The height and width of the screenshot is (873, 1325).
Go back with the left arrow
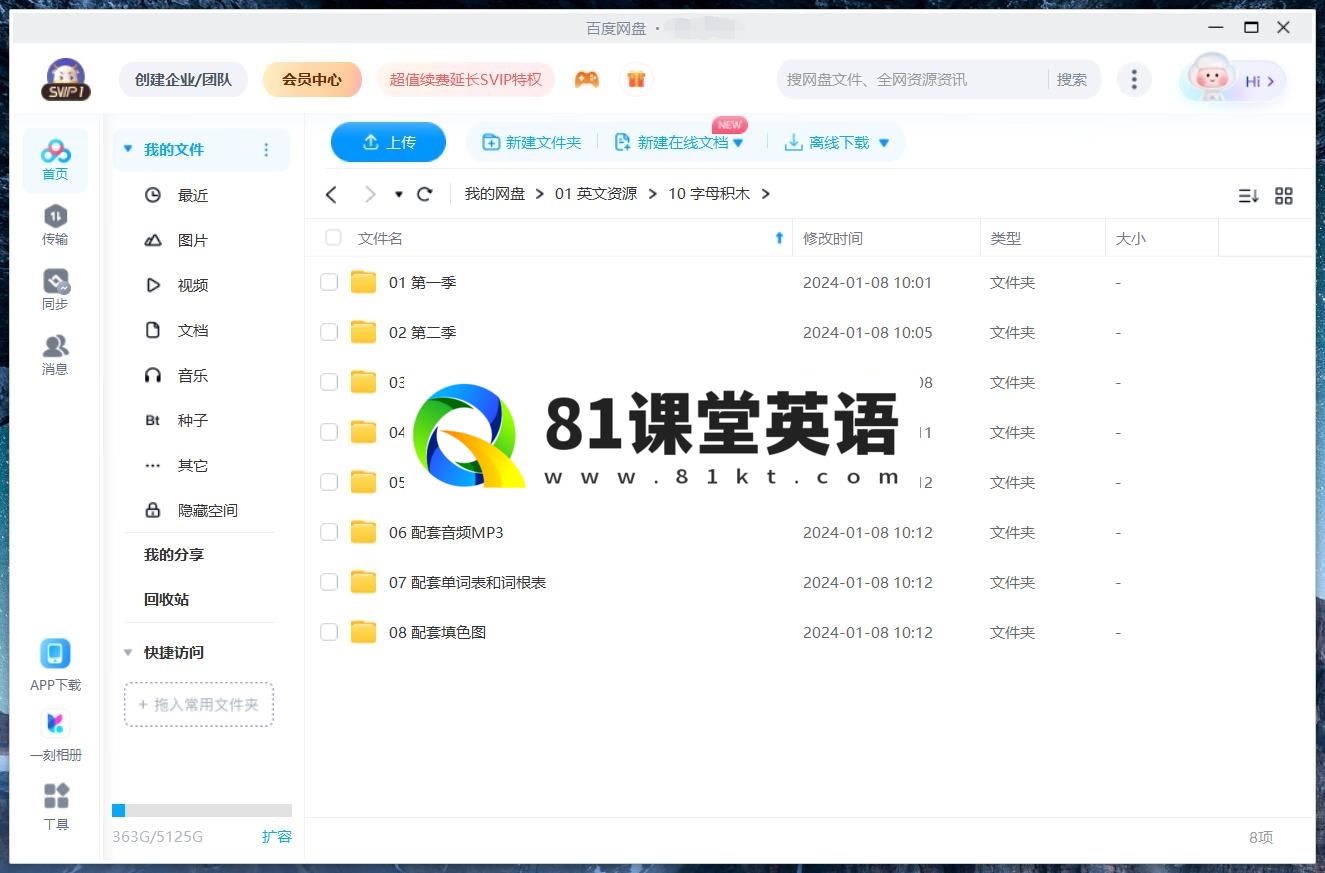pyautogui.click(x=332, y=194)
